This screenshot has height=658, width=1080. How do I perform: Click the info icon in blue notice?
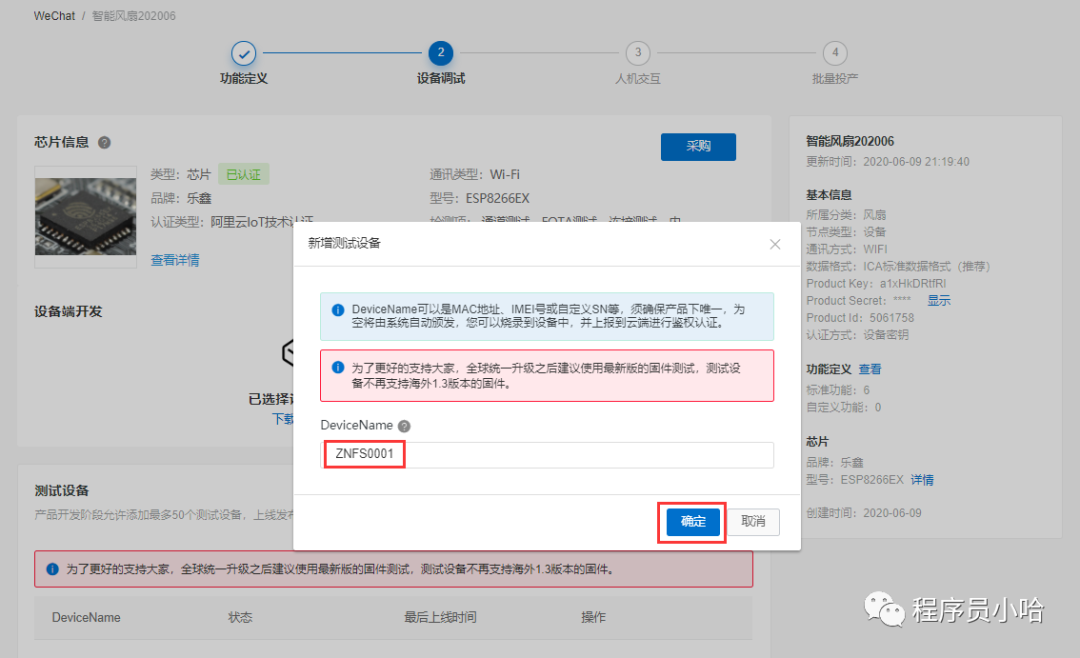338,310
